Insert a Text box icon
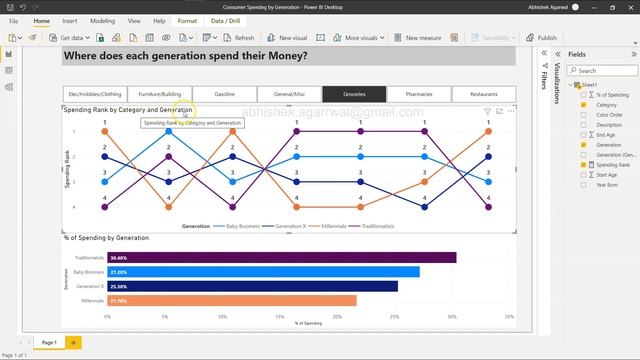Image resolution: width=640 pixels, height=360 pixels. [x=320, y=38]
